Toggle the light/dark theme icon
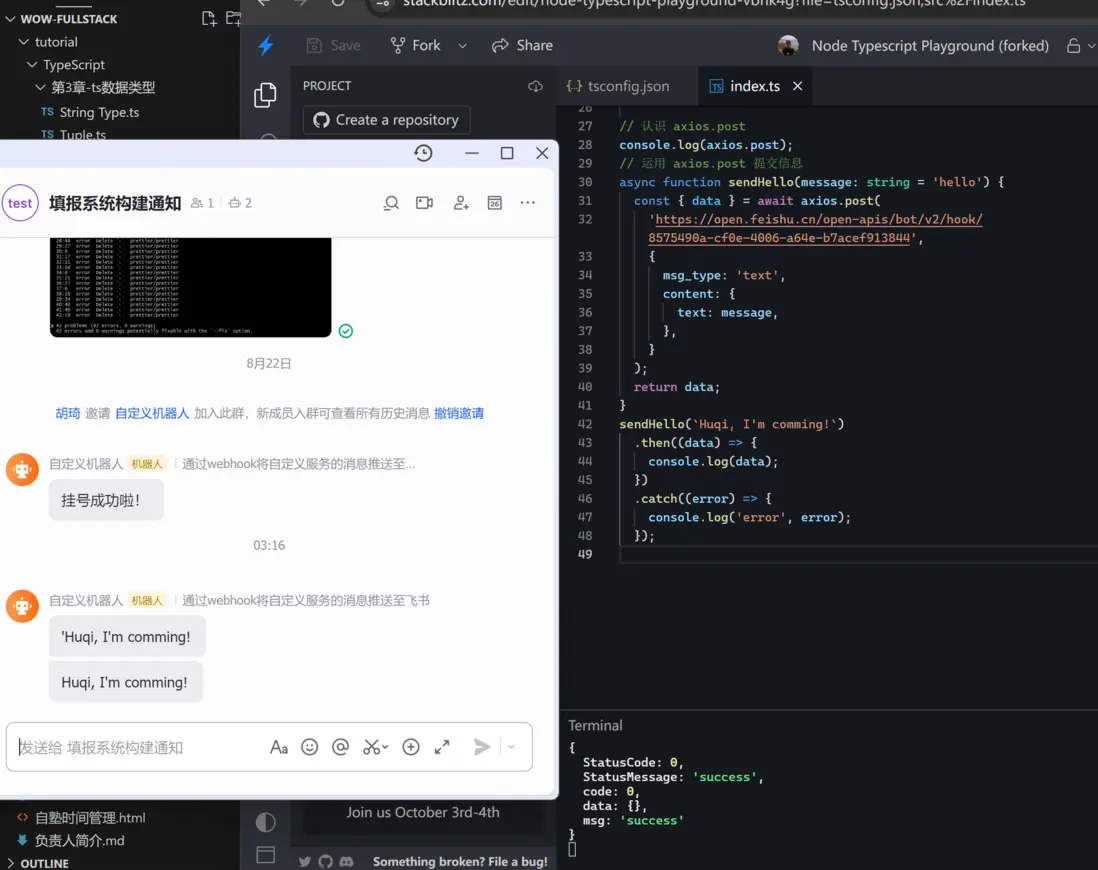1098x870 pixels. tap(265, 822)
